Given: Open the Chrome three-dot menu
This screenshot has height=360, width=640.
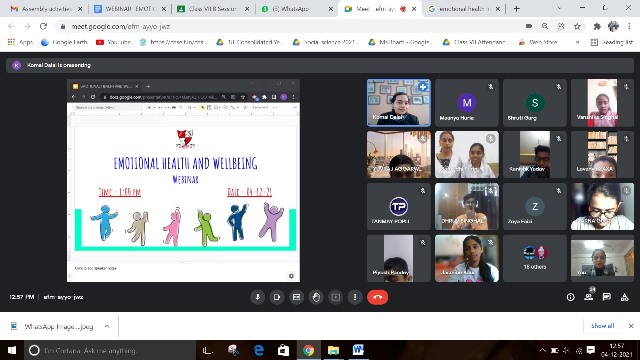Looking at the screenshot, I should click(x=629, y=26).
